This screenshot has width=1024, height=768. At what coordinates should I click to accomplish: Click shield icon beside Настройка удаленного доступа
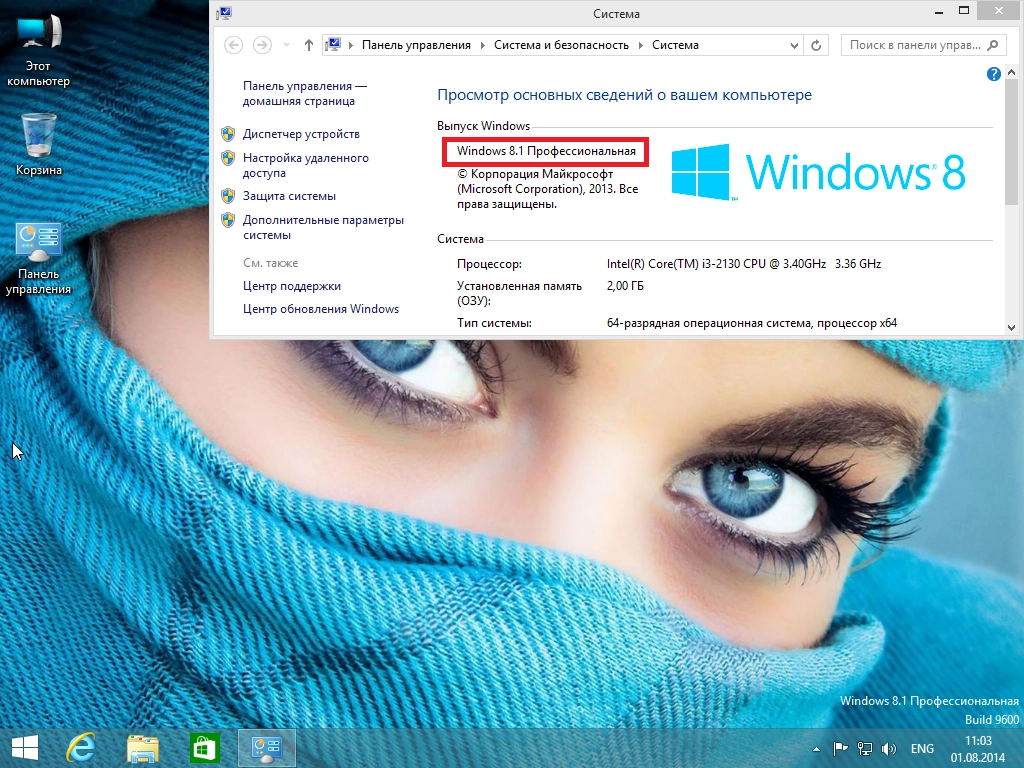click(x=228, y=158)
